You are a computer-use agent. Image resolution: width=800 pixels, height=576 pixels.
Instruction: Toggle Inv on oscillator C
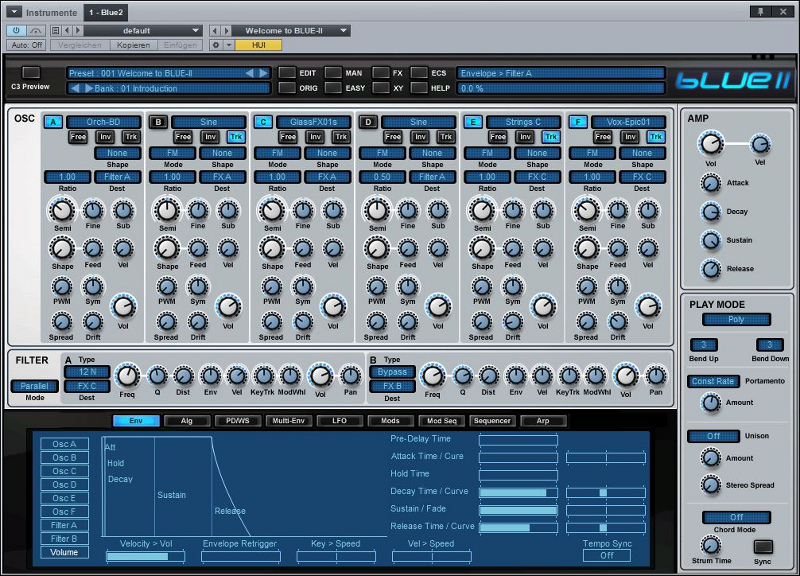315,137
